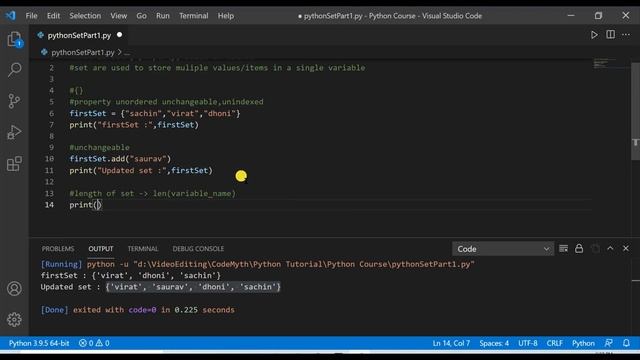Click the 'Updated set' output line
This screenshot has height=360, width=640.
[160, 287]
